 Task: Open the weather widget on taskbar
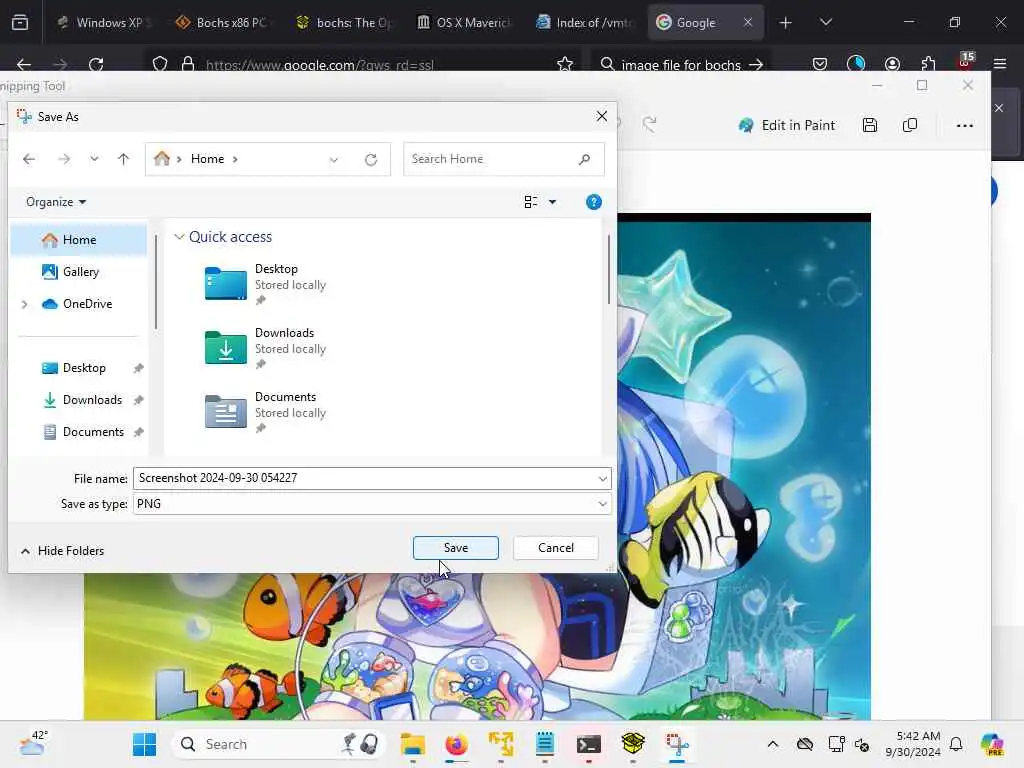(33, 743)
